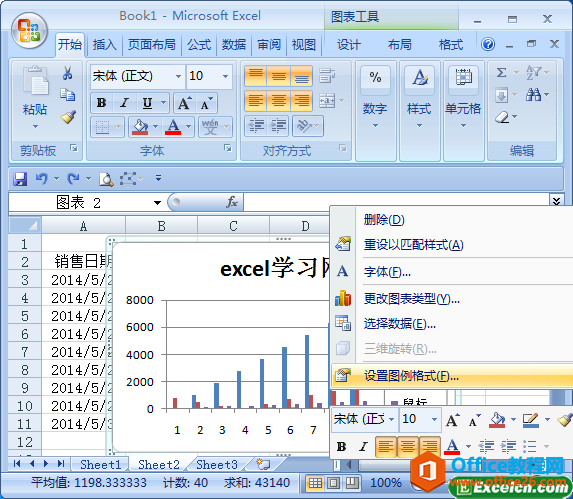Apply mini toolbar red font color
This screenshot has width=573, height=499.
coord(452,446)
